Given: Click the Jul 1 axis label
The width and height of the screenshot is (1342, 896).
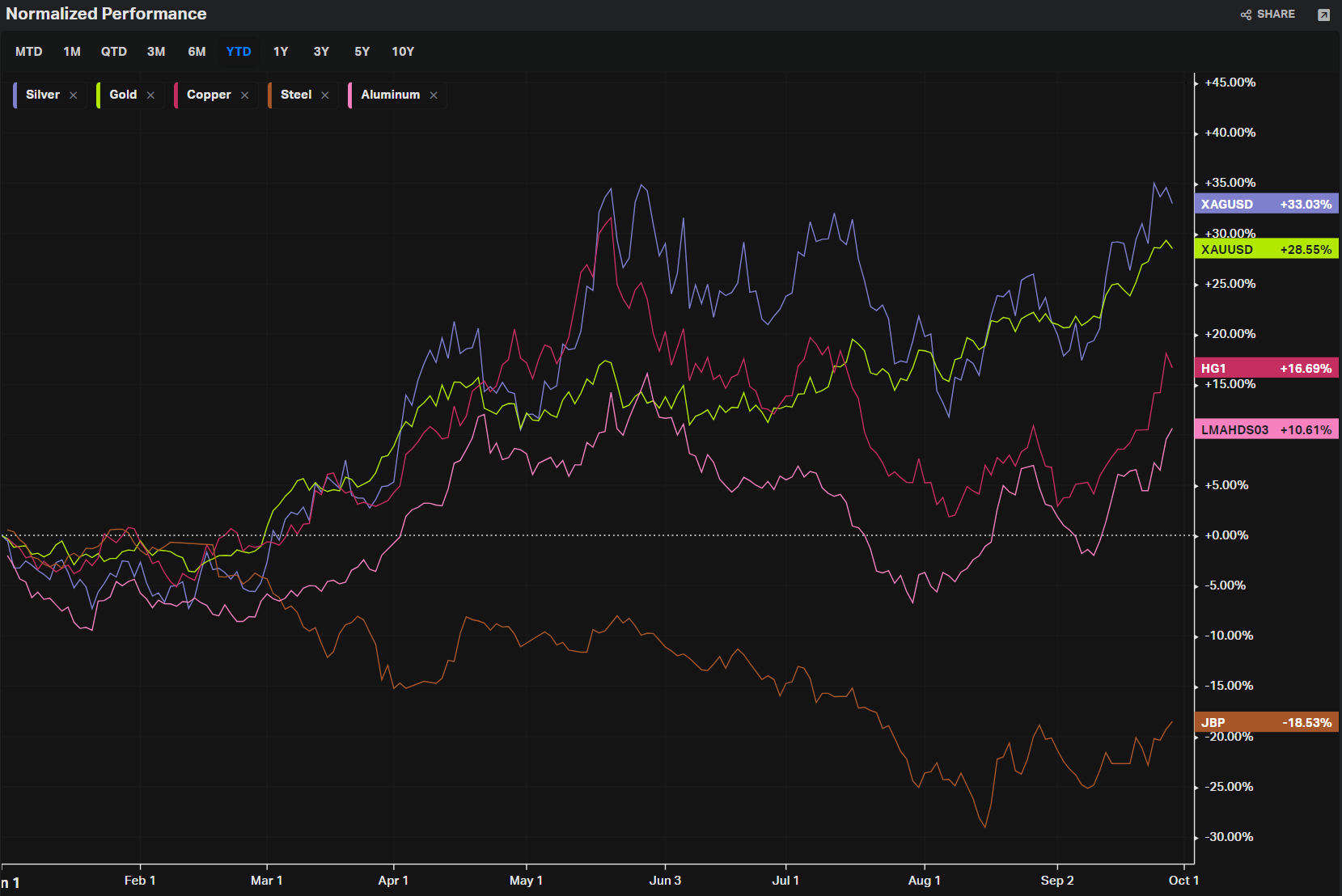Looking at the screenshot, I should (785, 881).
